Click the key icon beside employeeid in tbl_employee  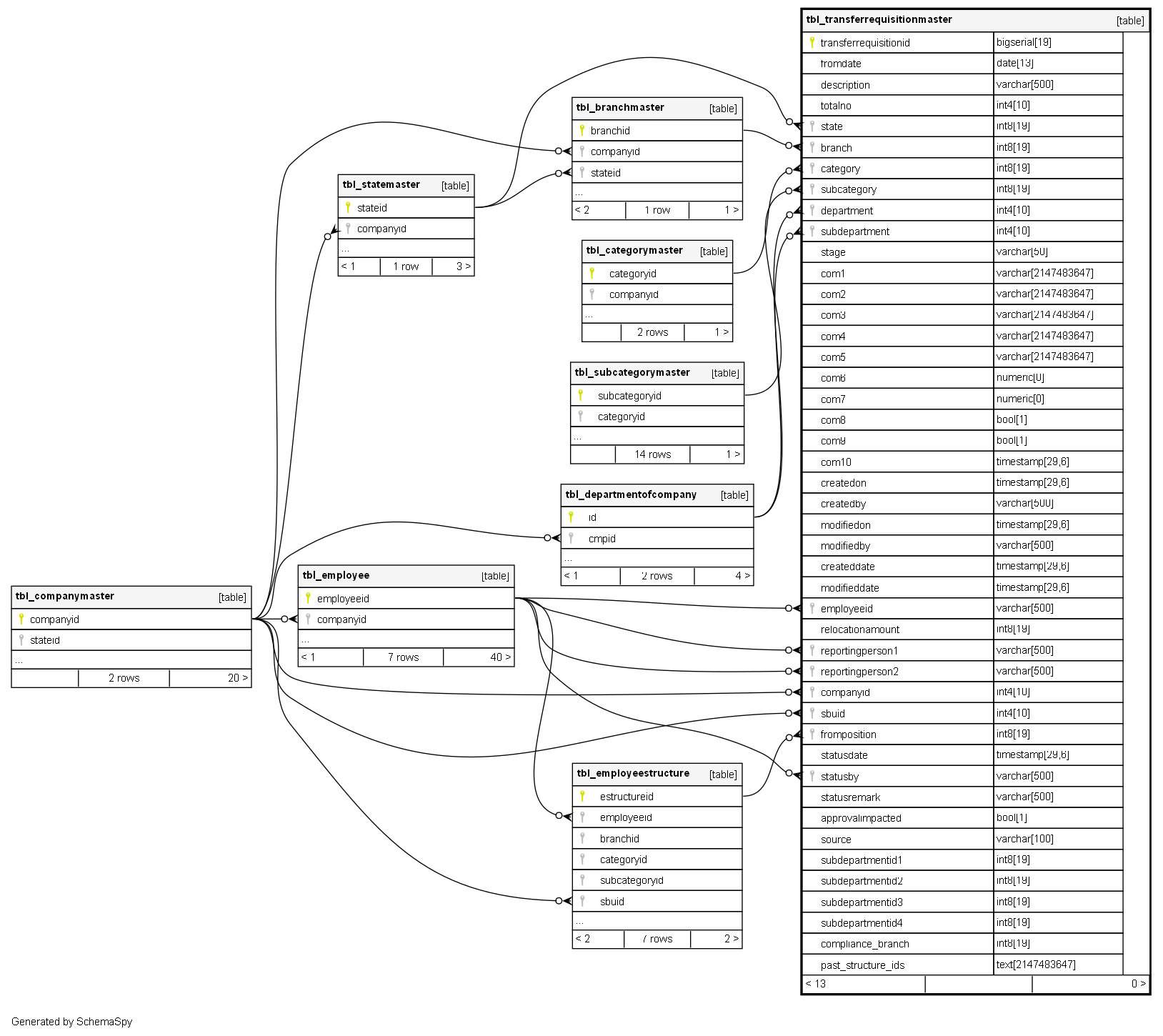coord(308,598)
